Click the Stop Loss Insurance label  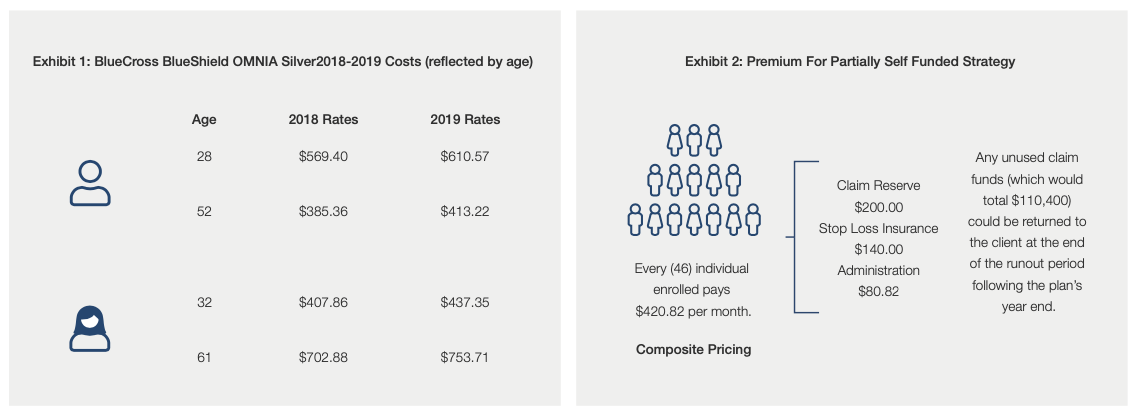pos(878,229)
